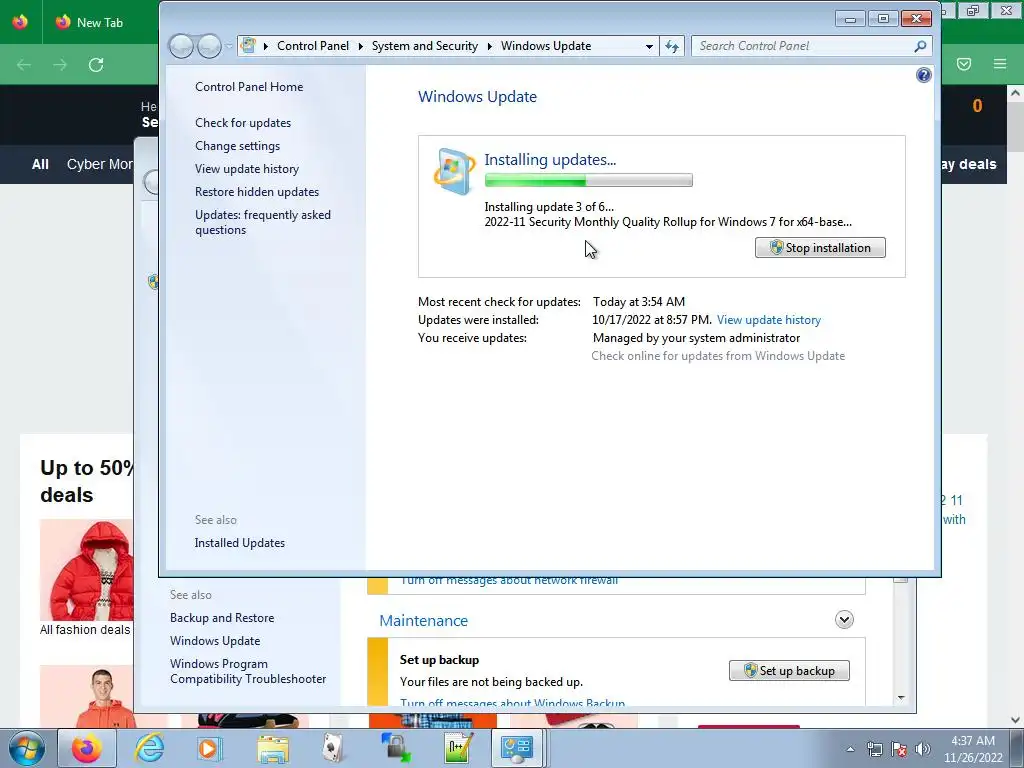The width and height of the screenshot is (1024, 768).
Task: Reload the Firefox page
Action: 96,65
